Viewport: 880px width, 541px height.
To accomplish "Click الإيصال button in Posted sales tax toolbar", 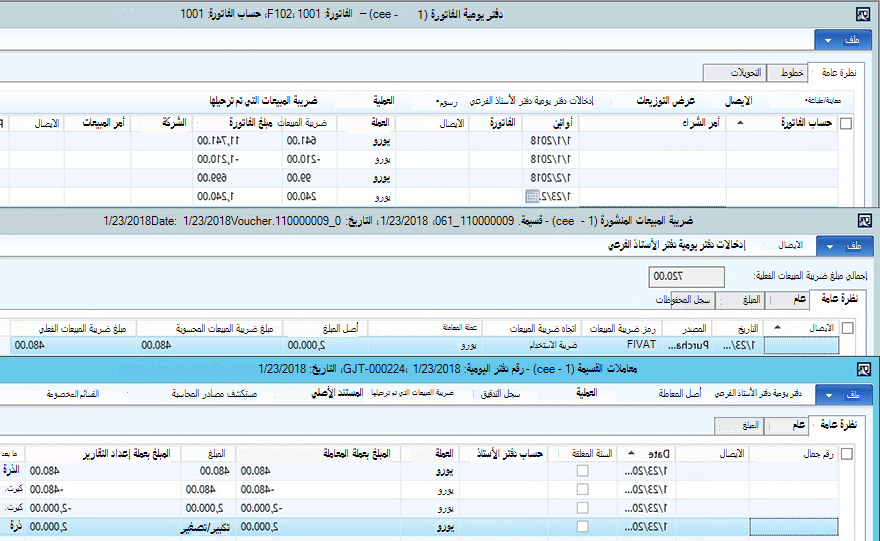I will click(790, 245).
